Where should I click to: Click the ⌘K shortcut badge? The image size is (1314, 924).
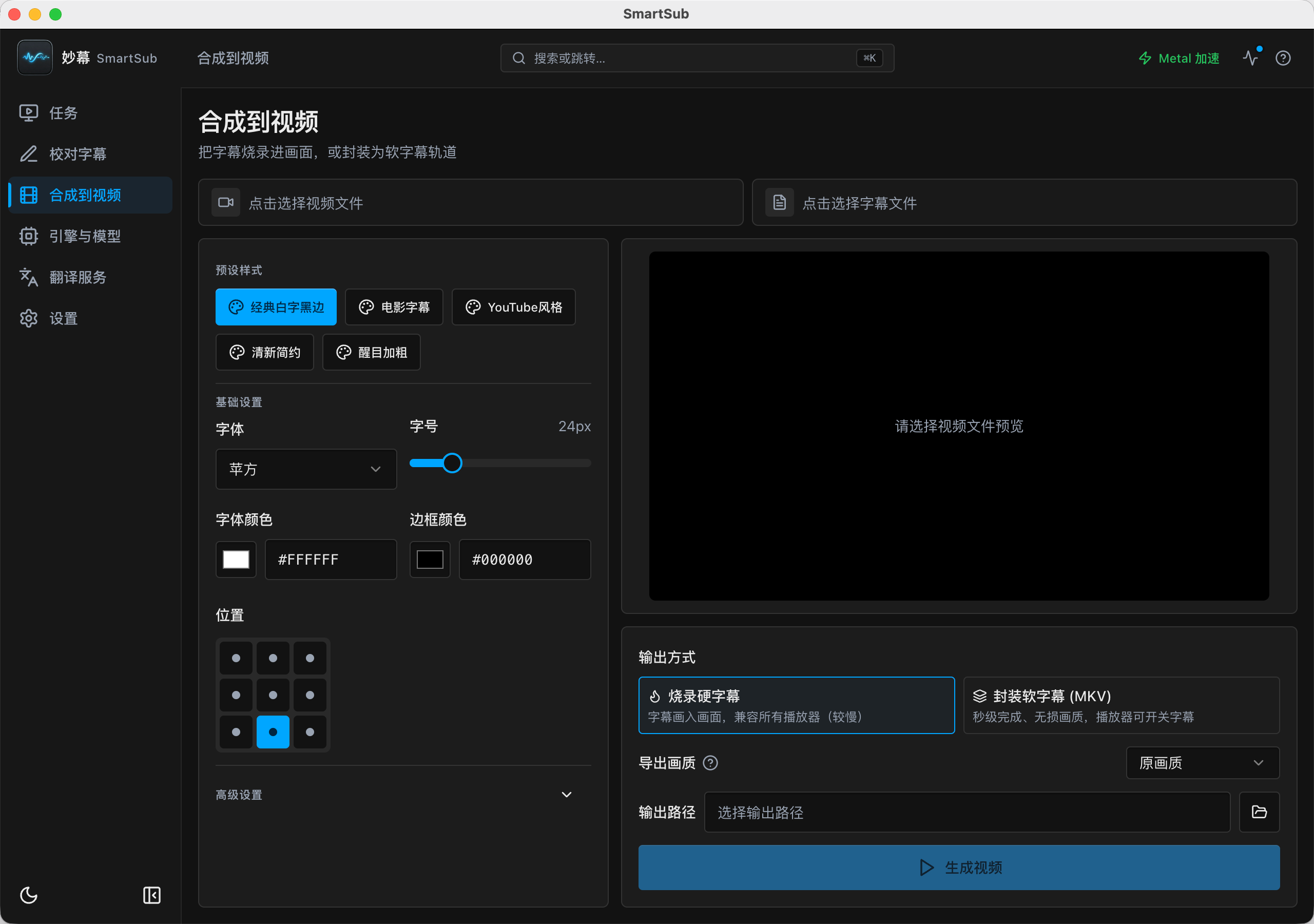(869, 58)
